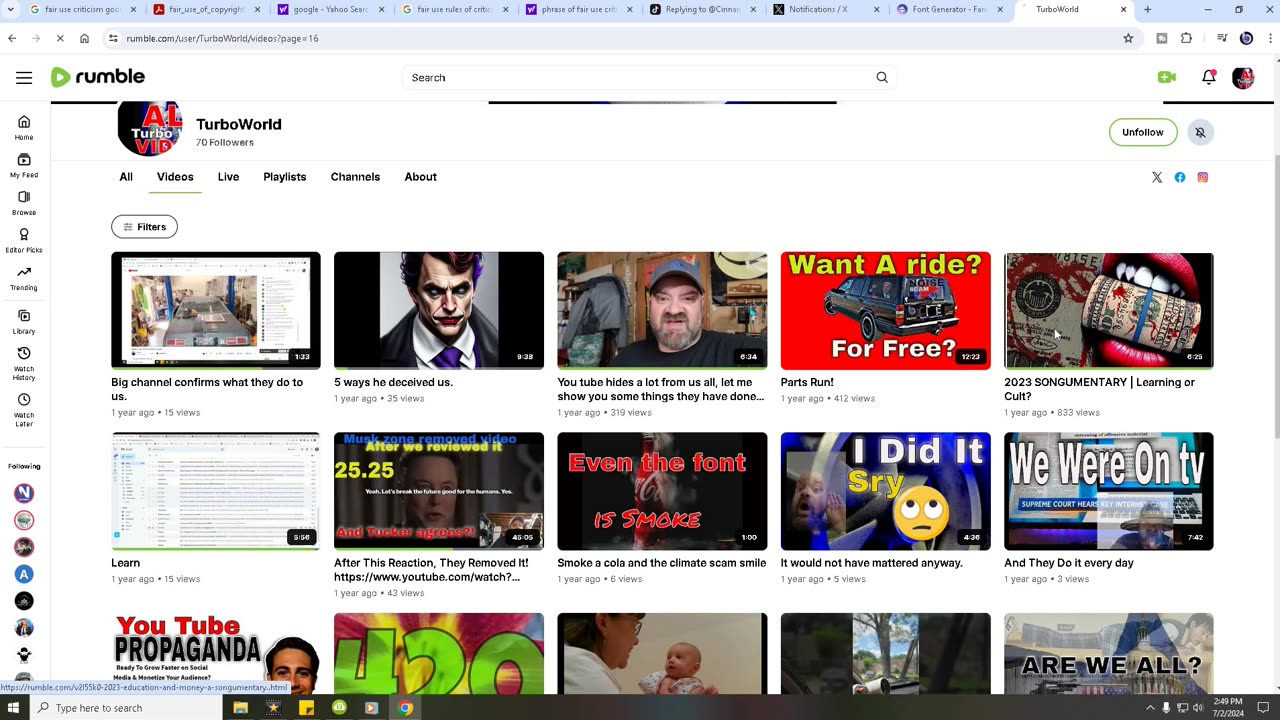Open Watch Later in sidebar
1280x720 pixels.
click(24, 410)
